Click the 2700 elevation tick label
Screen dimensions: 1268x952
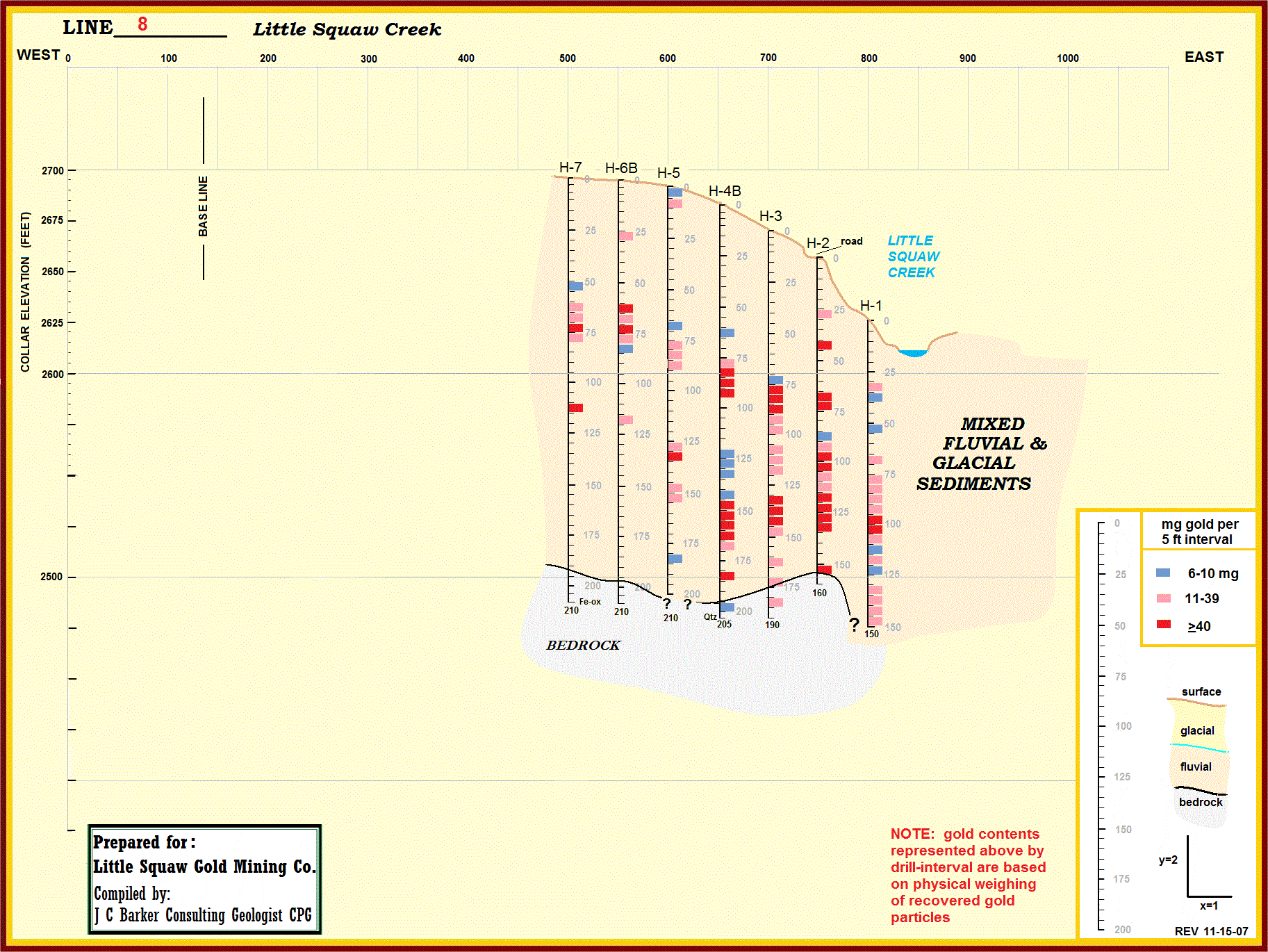point(53,171)
